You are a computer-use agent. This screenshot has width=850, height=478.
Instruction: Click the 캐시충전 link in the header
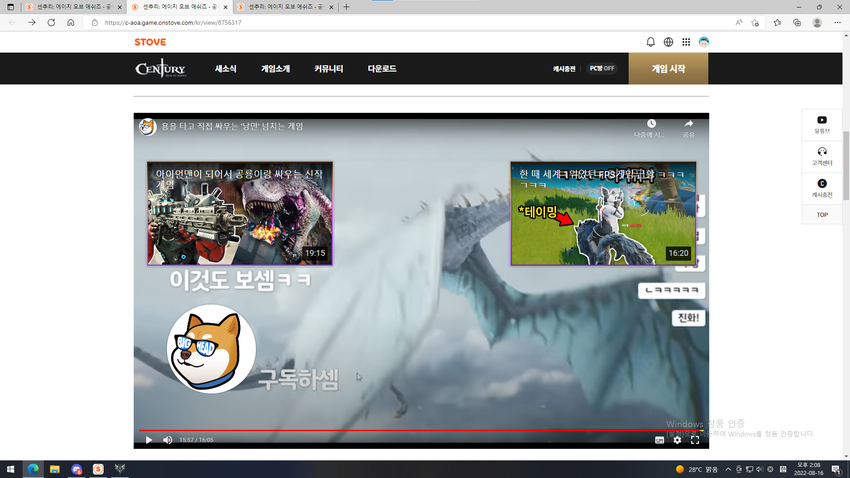(x=564, y=69)
